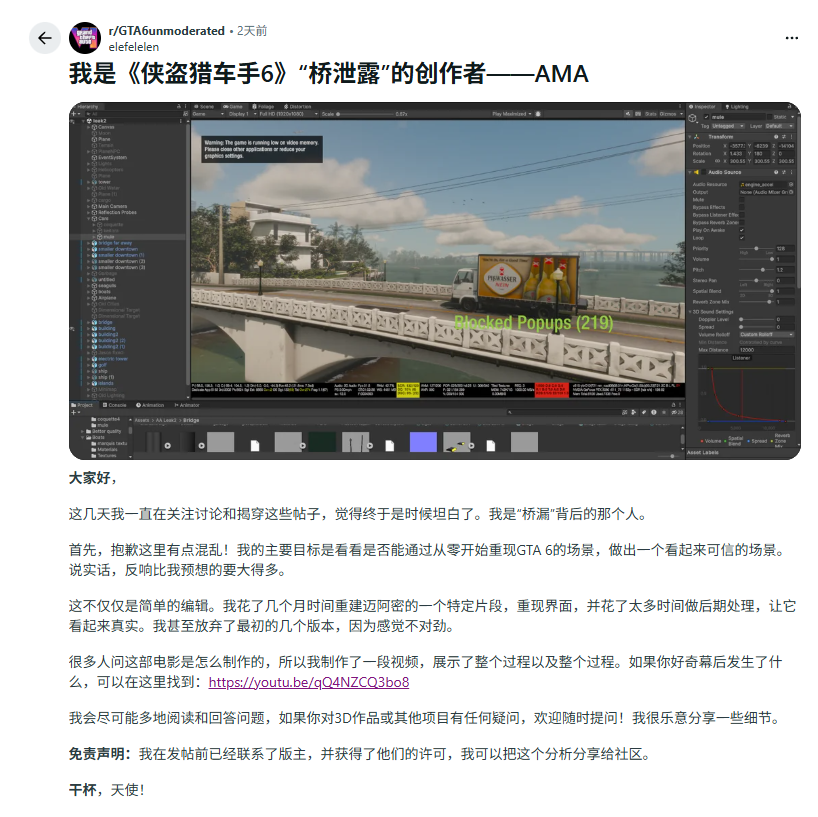Open the post's three-dot options menu
Image resolution: width=818 pixels, height=817 pixels.
point(792,37)
